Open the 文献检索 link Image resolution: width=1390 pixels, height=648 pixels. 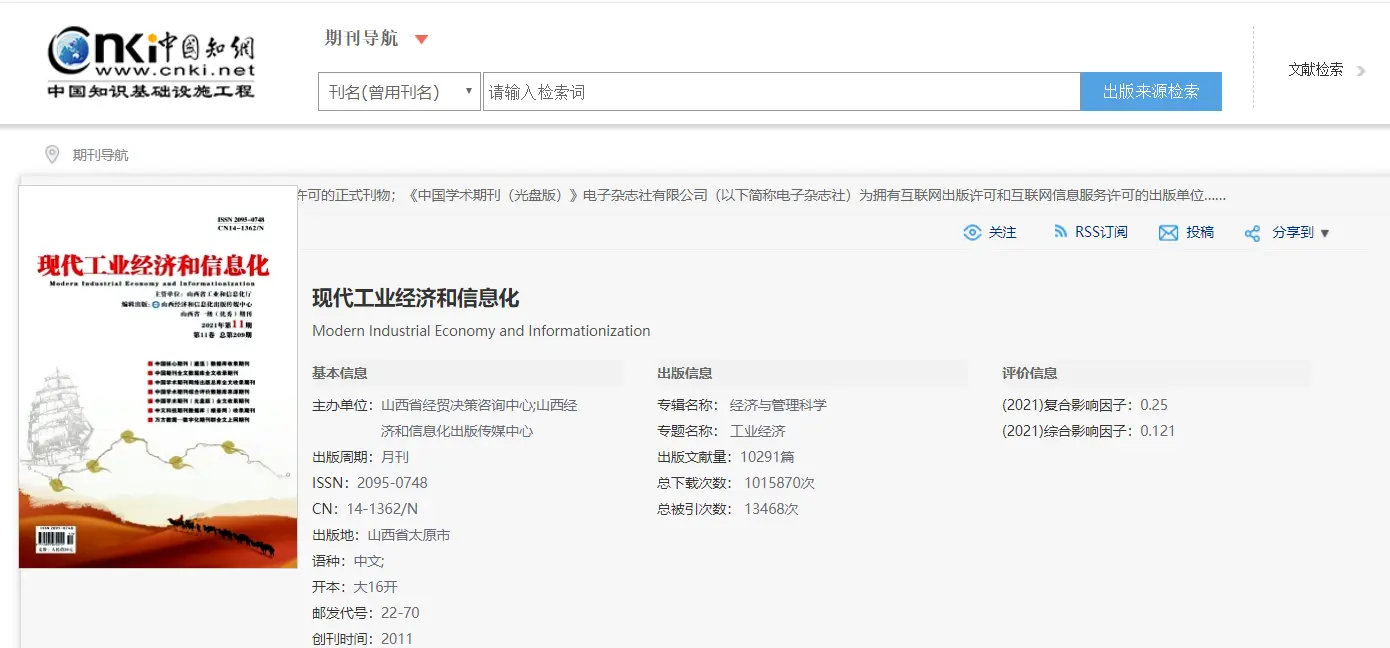point(1315,70)
